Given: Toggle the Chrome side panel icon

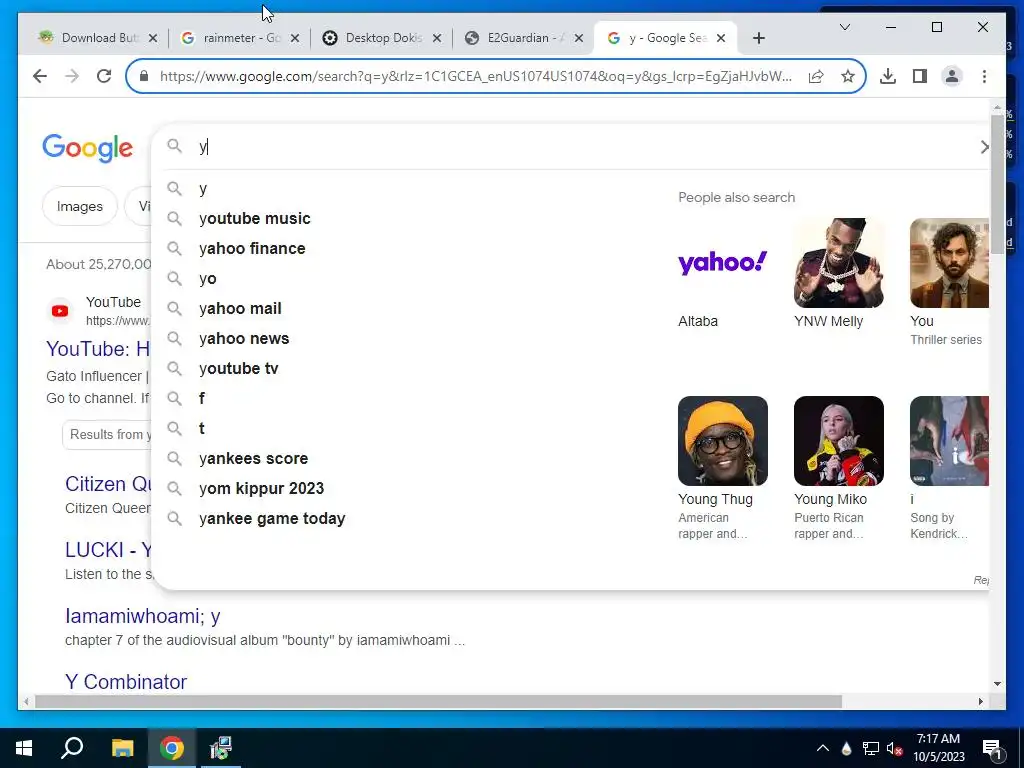Looking at the screenshot, I should tap(920, 76).
